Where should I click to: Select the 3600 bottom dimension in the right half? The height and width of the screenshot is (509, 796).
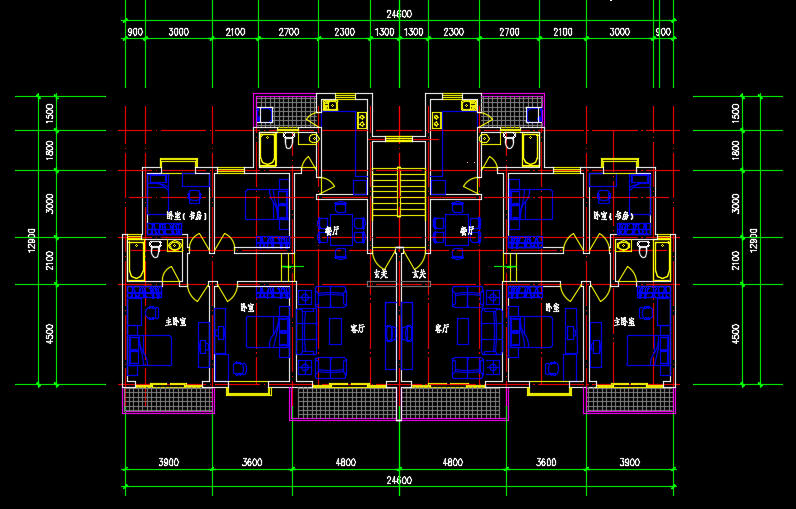[x=546, y=462]
